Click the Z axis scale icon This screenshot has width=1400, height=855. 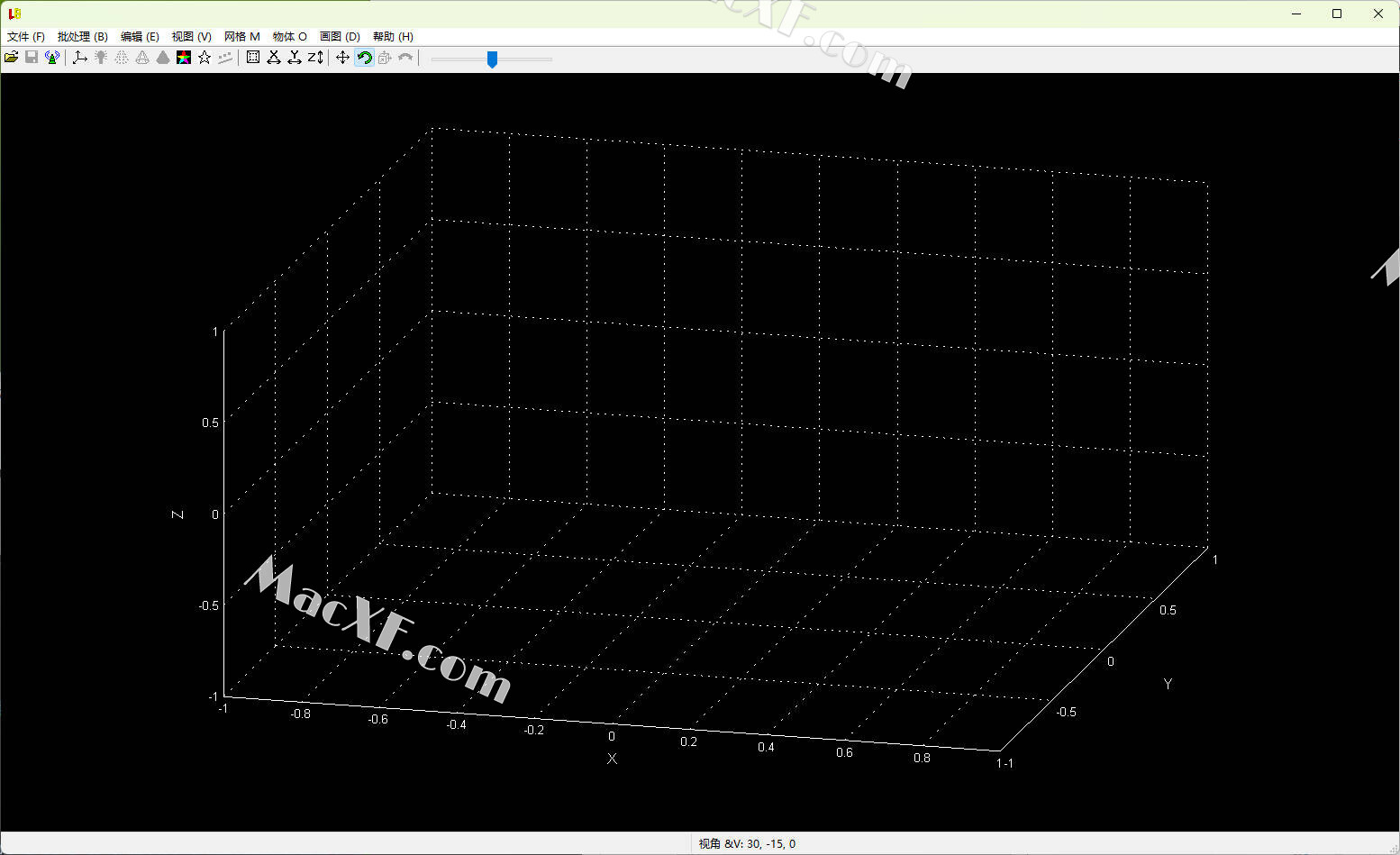point(315,58)
